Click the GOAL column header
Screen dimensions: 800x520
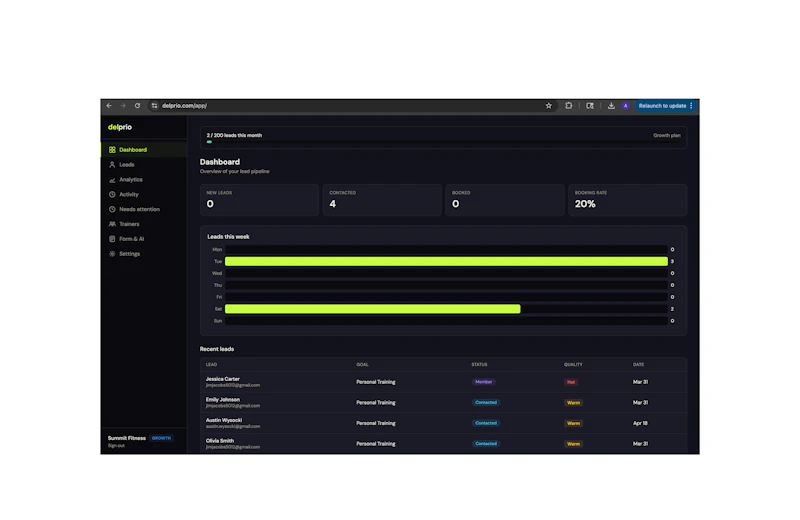coord(362,364)
